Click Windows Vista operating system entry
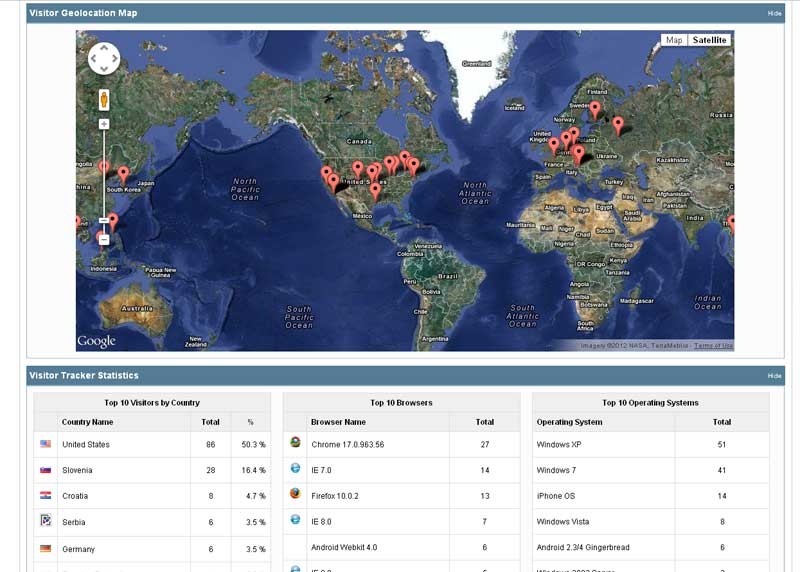 coord(563,521)
